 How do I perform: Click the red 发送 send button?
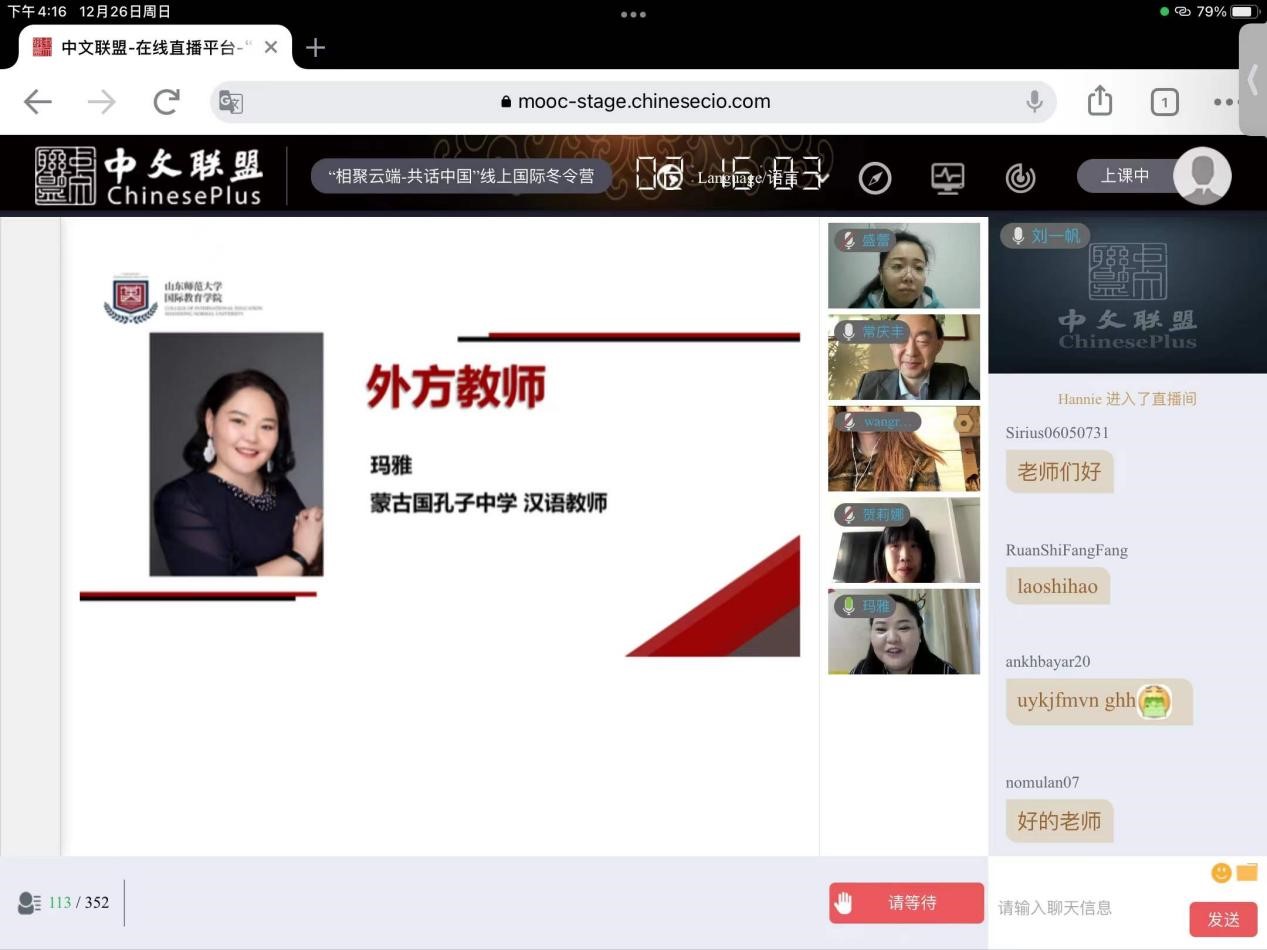[1223, 919]
